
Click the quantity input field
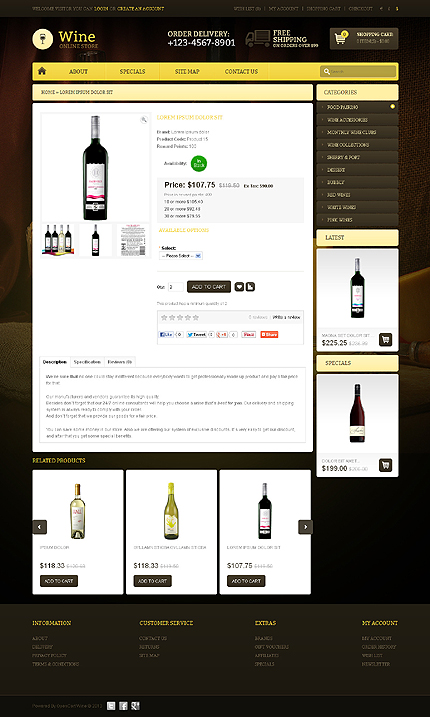click(176, 287)
